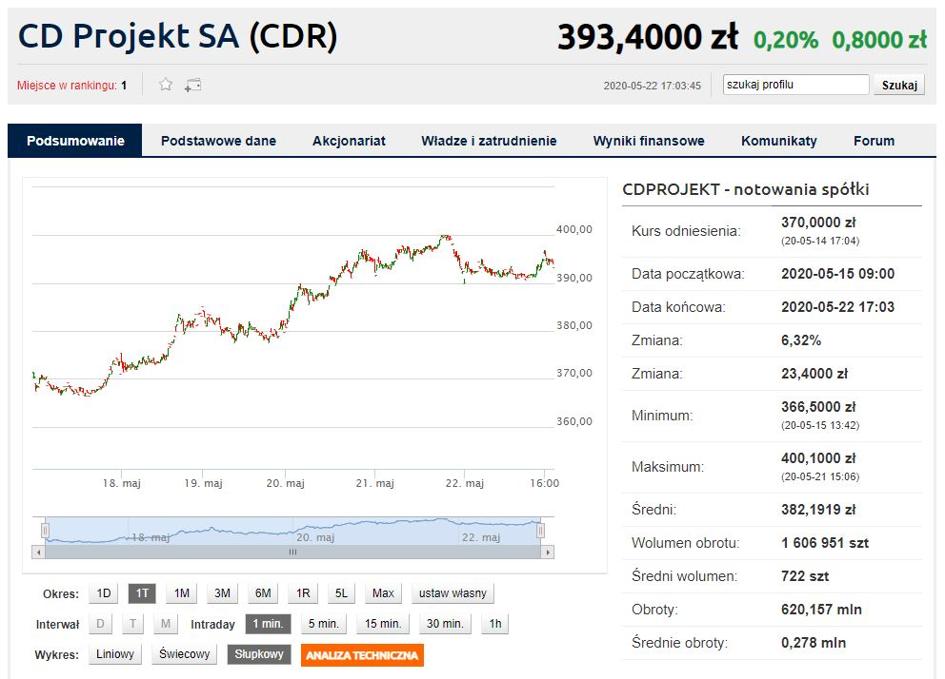Select the 5L period

[x=341, y=593]
